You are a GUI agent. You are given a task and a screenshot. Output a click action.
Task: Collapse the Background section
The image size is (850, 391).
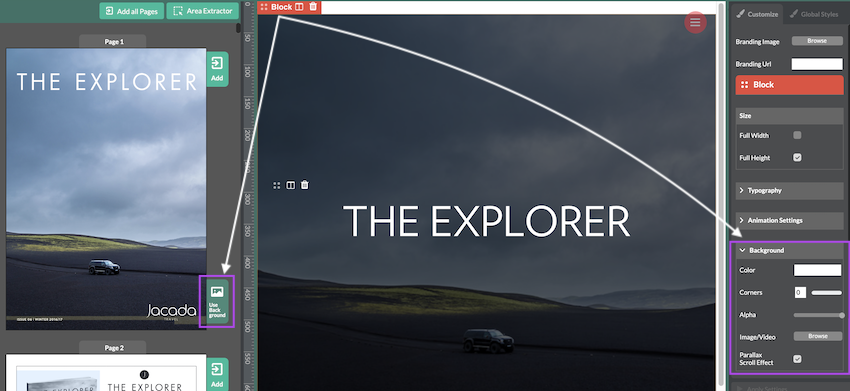pos(789,250)
